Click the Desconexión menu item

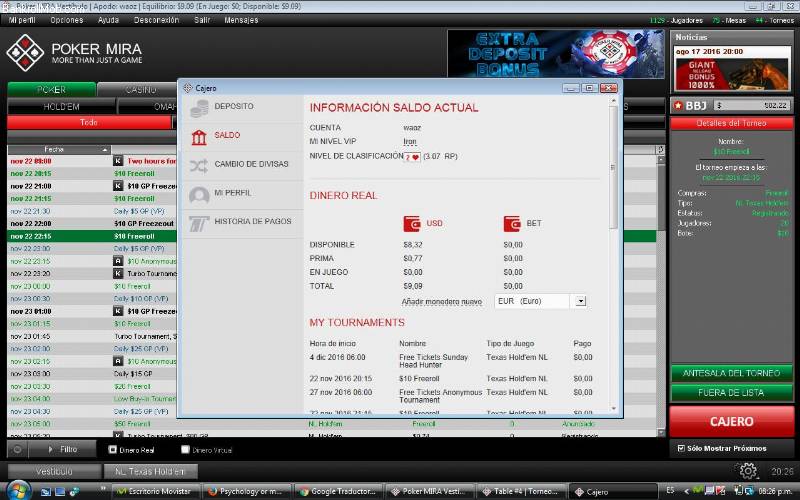157,20
